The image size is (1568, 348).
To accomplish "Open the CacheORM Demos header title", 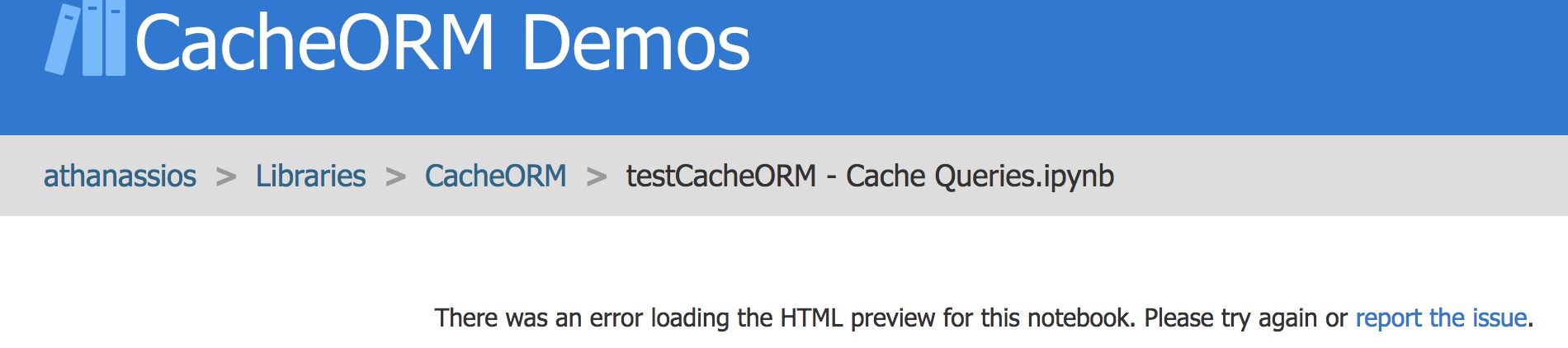I will coord(442,43).
